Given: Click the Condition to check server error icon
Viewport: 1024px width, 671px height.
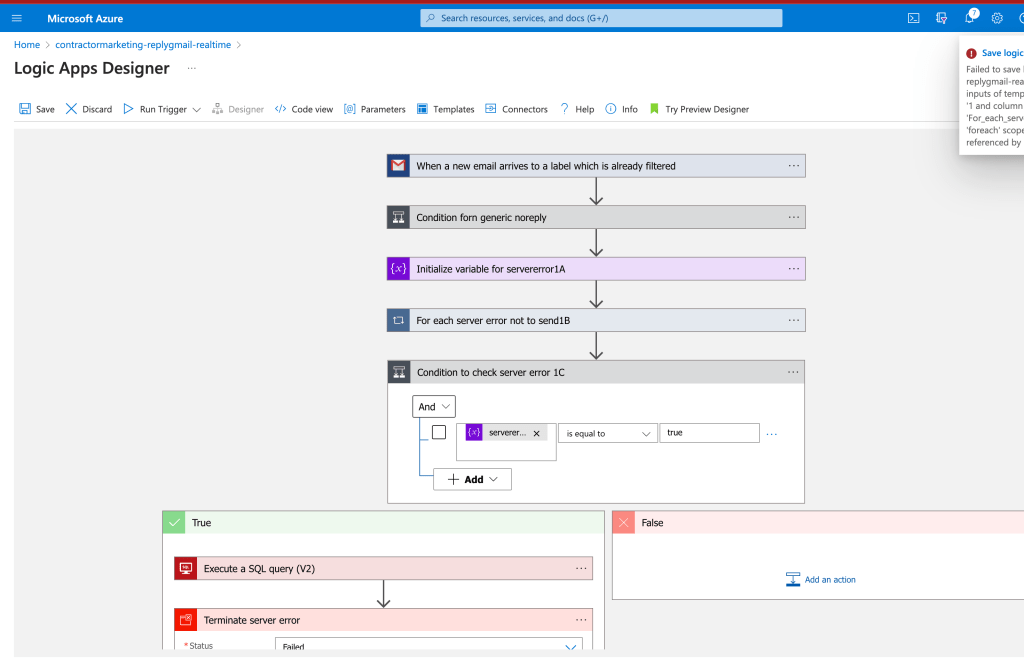Looking at the screenshot, I should pos(399,372).
